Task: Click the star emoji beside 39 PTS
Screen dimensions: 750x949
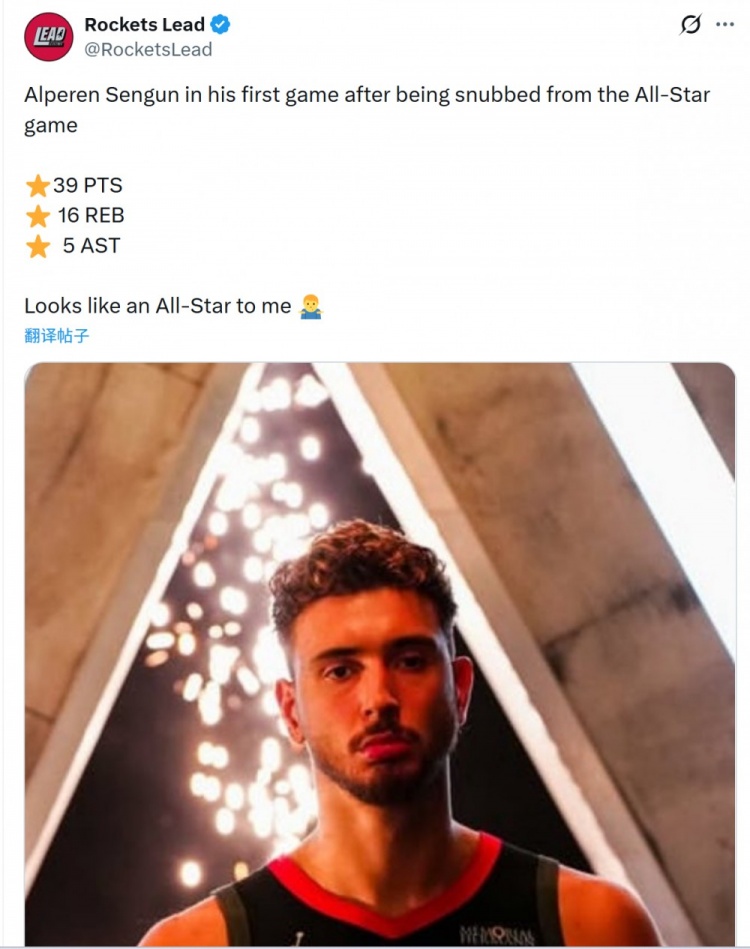Action: 38,185
